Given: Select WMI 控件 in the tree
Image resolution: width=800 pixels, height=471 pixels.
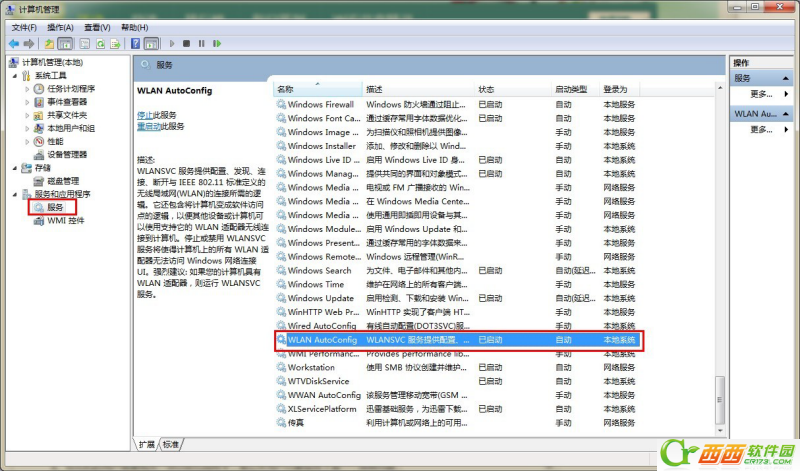Looking at the screenshot, I should click(x=65, y=221).
